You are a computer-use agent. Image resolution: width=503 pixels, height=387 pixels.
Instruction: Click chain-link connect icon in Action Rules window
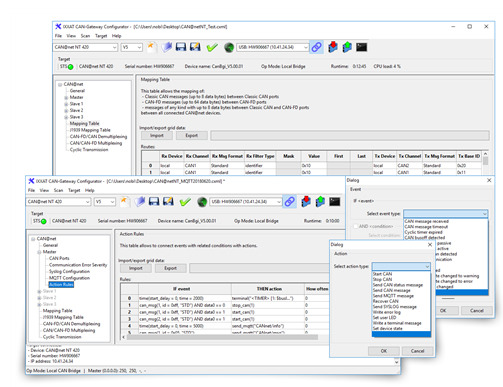tap(289, 201)
